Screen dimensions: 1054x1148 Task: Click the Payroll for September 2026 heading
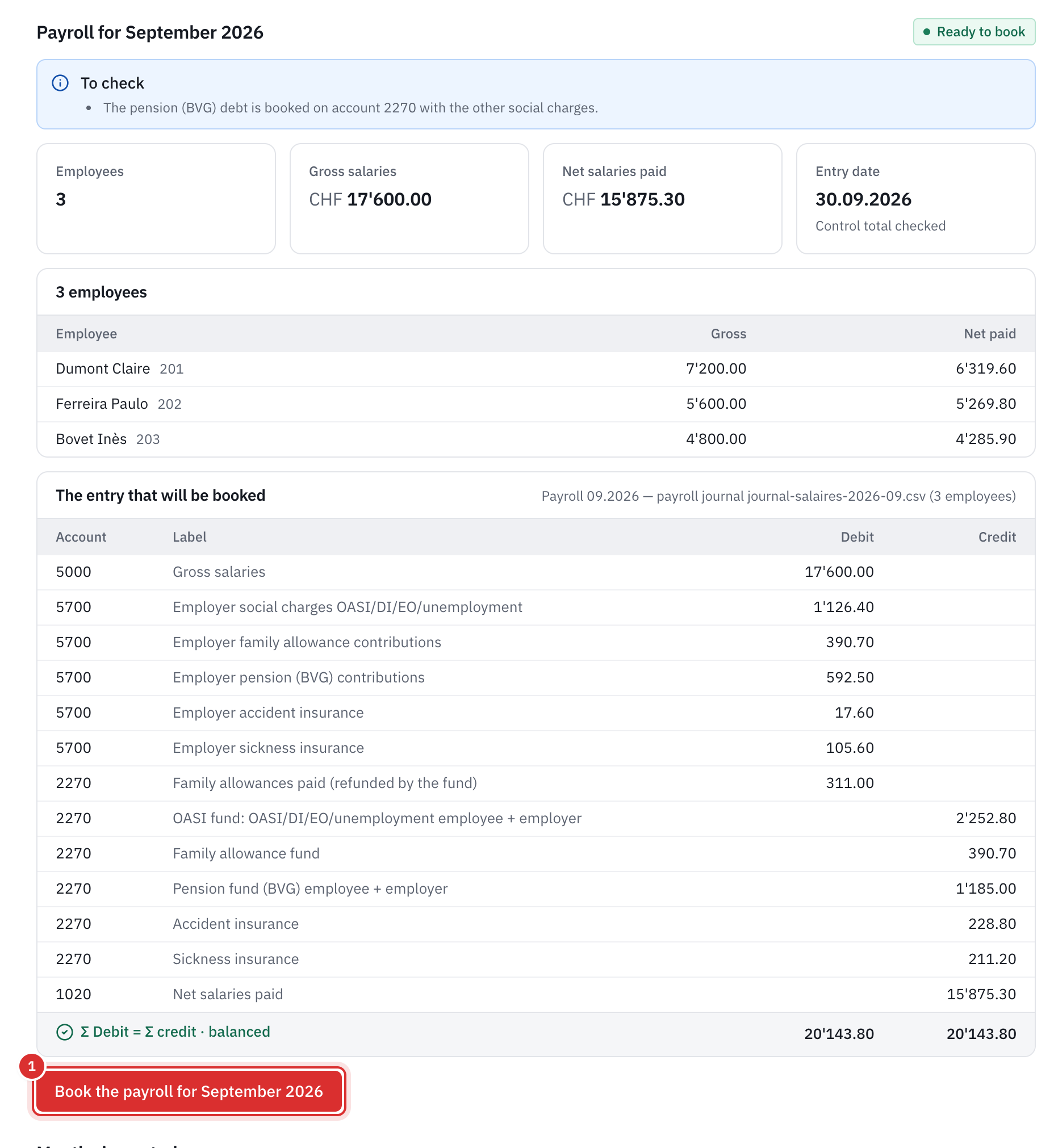coord(150,32)
